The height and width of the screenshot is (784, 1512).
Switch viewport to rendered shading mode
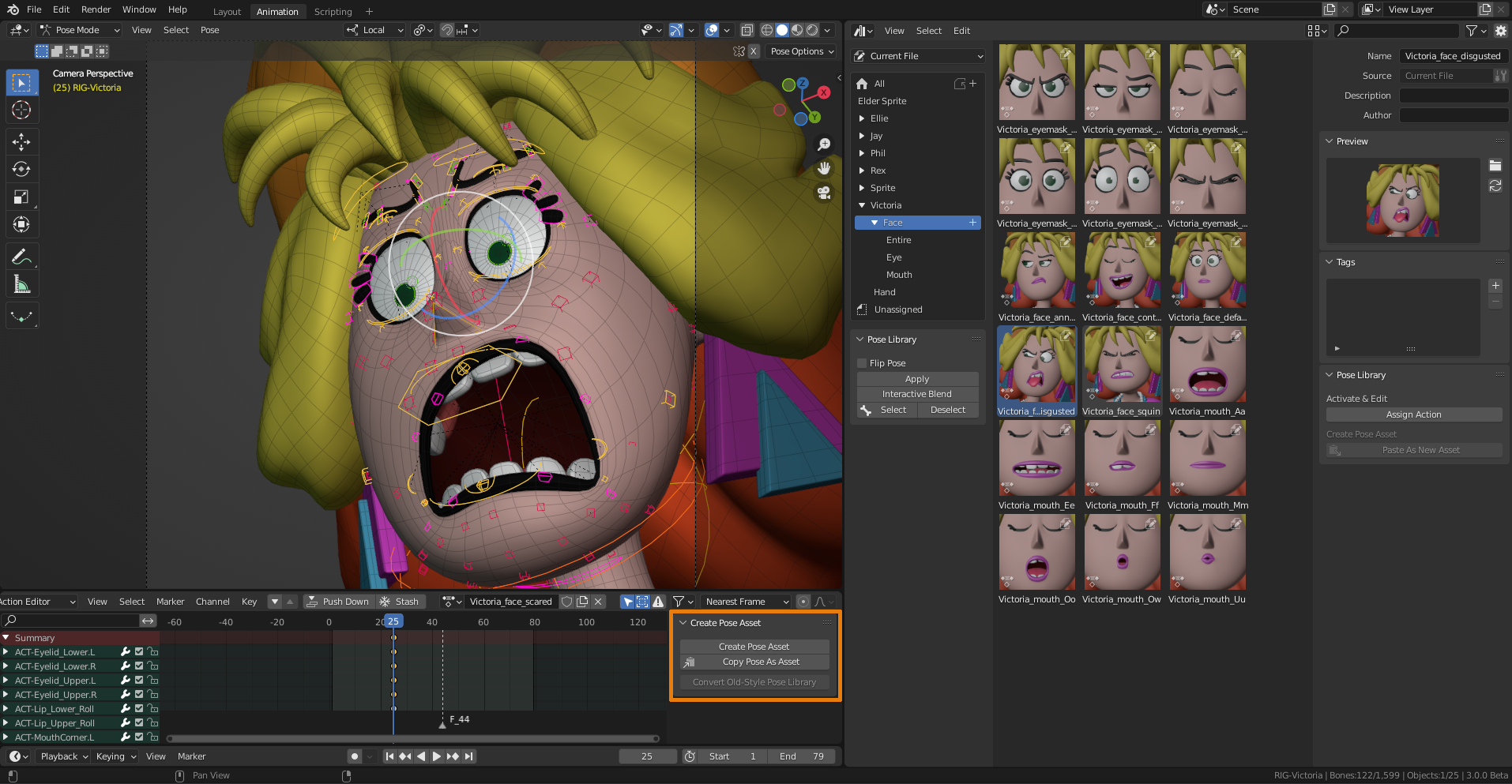tap(812, 30)
